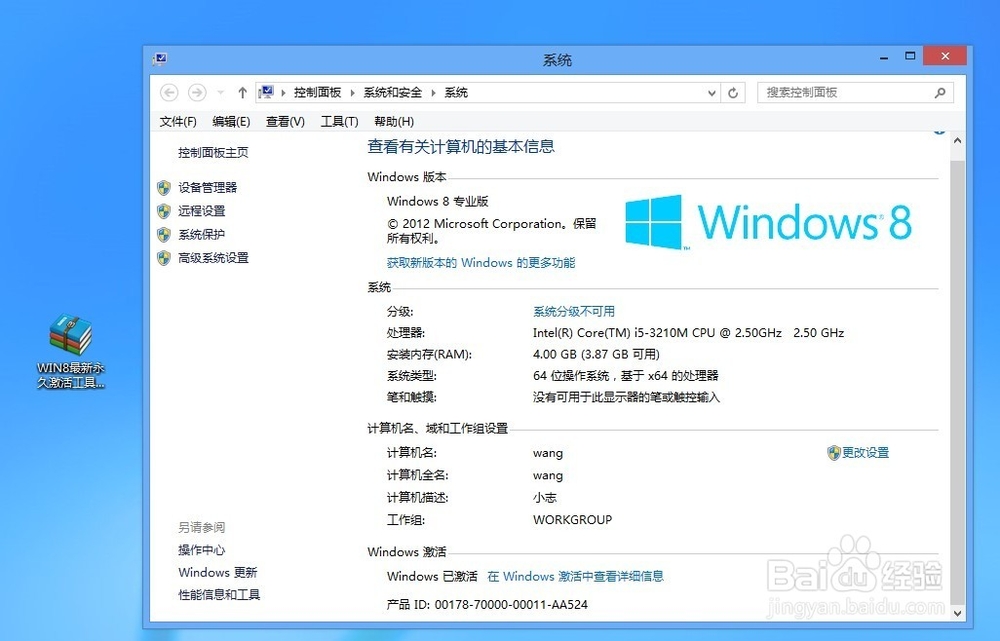Click shield icon beside 高级系统设置
The width and height of the screenshot is (1000, 641).
(164, 258)
